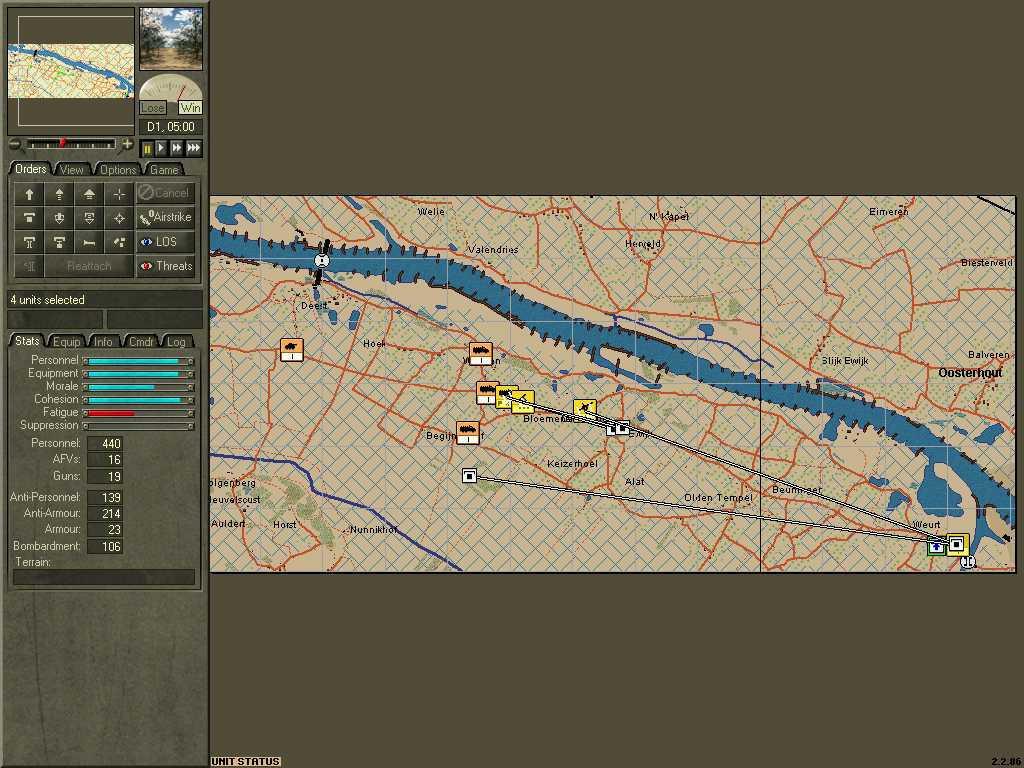This screenshot has width=1024, height=768.
Task: Run the game at fastest speed
Action: pos(194,148)
